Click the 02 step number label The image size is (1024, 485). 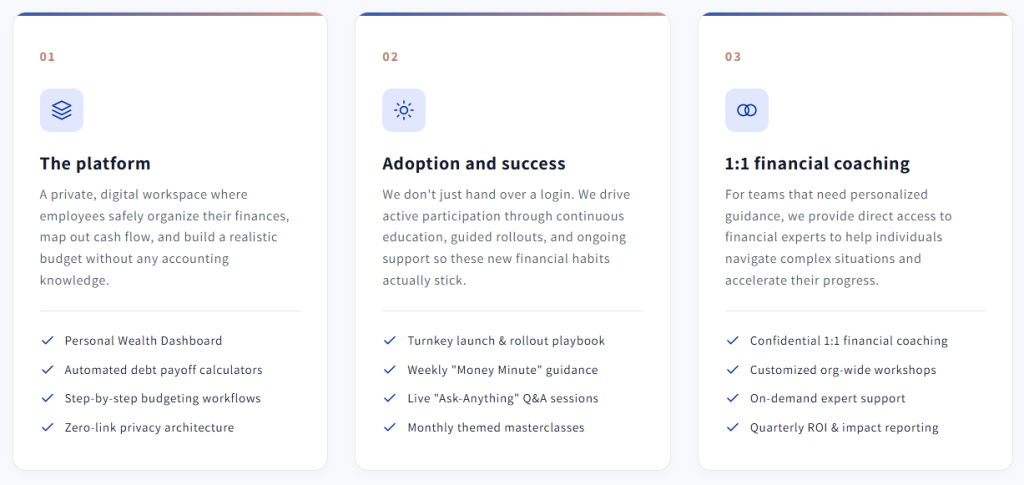point(390,57)
